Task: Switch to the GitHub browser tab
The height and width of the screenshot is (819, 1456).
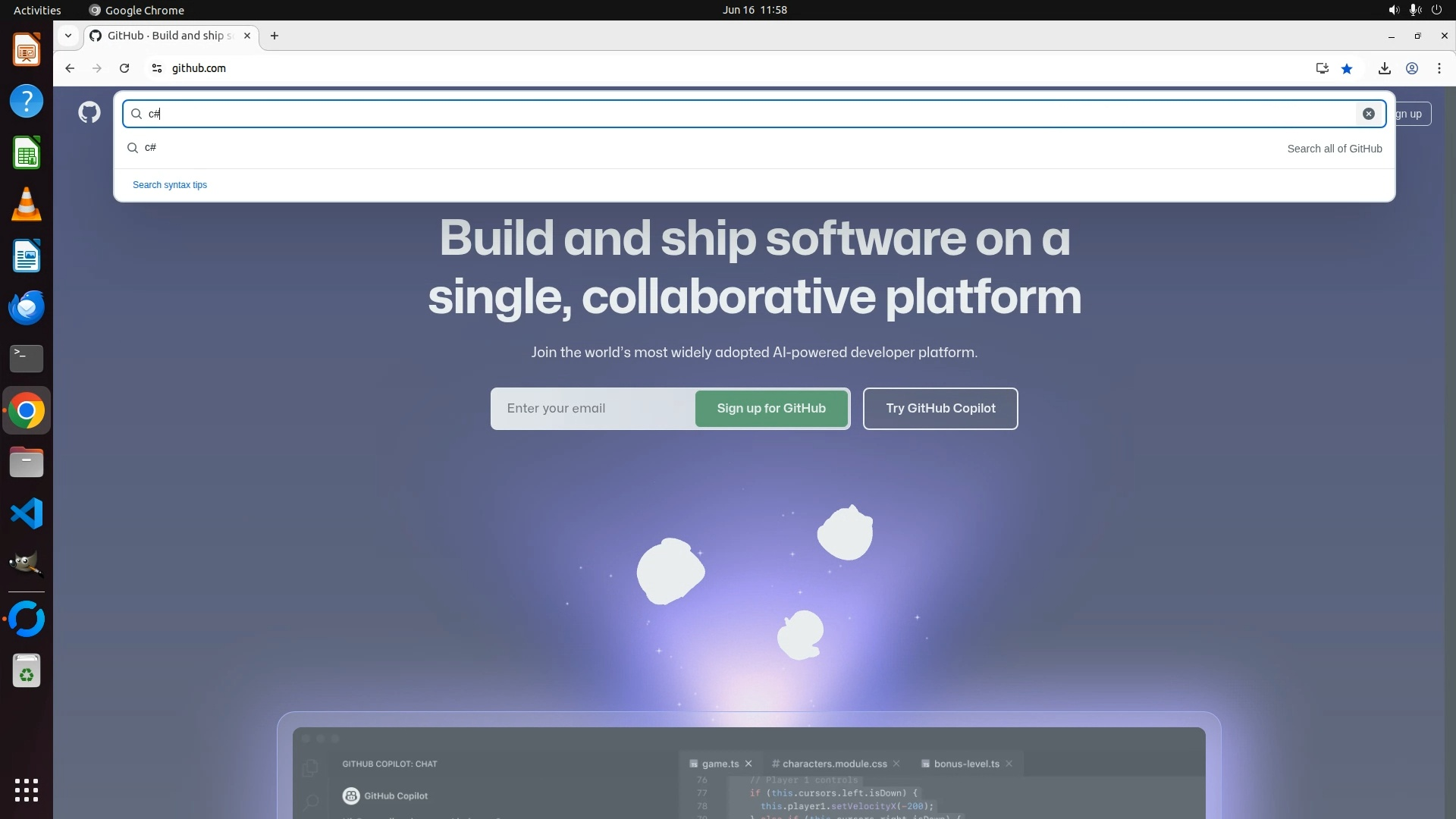Action: pos(168,36)
